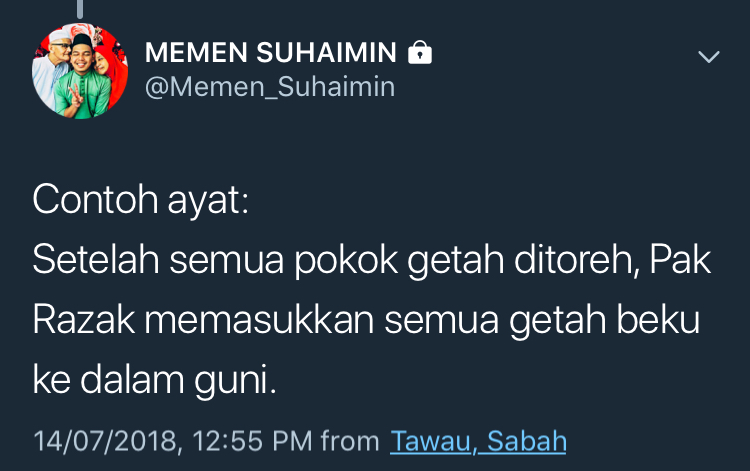Open the Tawau, Sabah location link
Screen dimensions: 750x471
478,441
